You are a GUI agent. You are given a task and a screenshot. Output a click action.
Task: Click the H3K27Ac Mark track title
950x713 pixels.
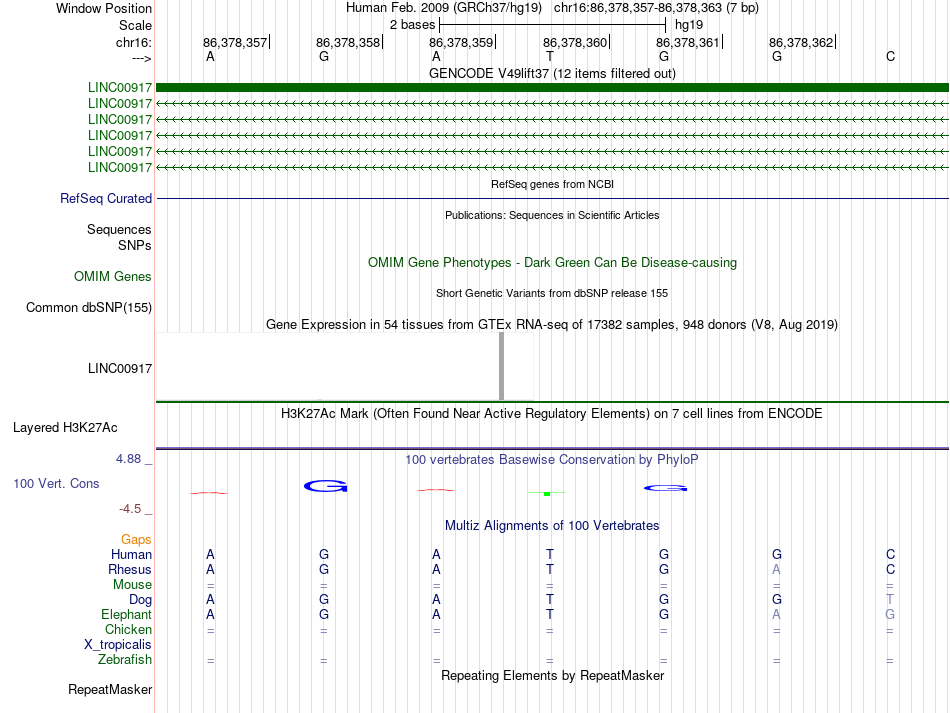(x=552, y=413)
